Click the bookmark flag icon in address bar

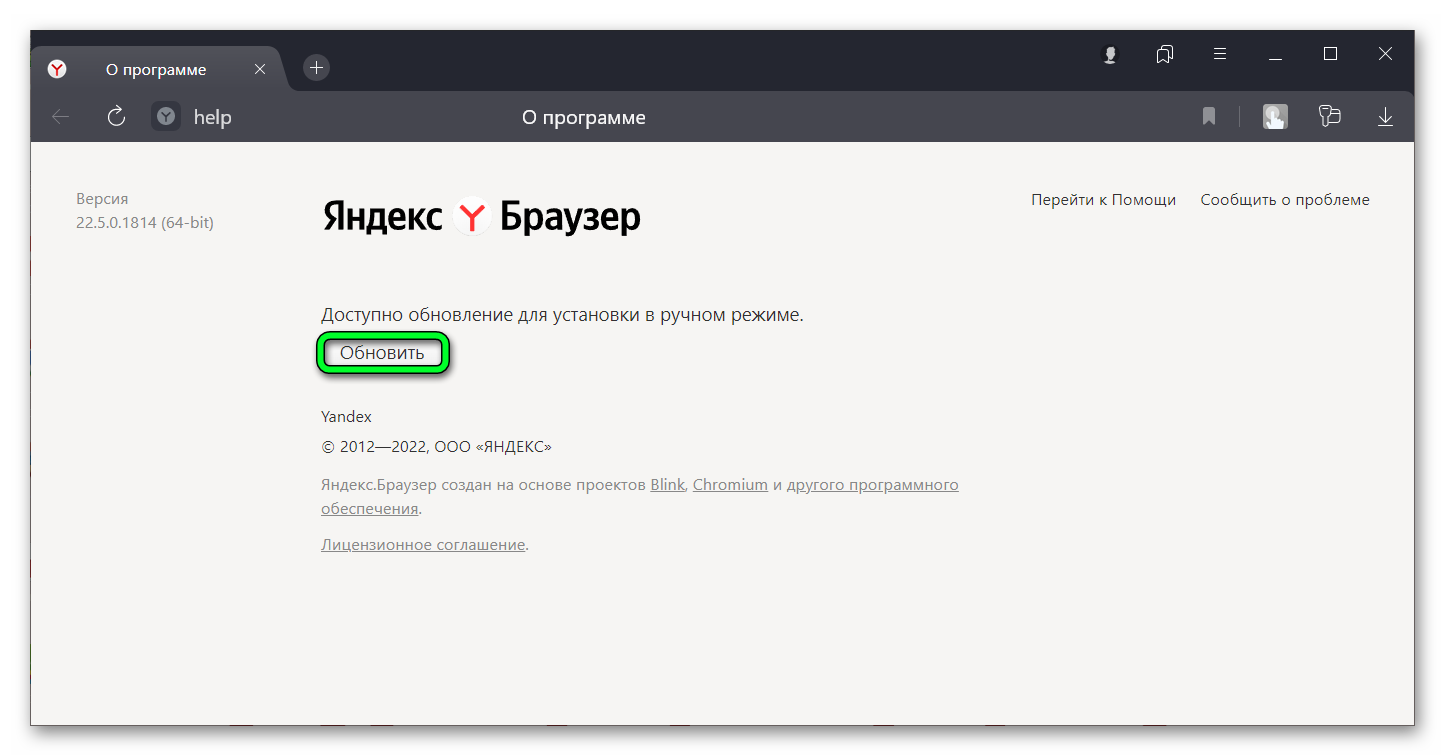pyautogui.click(x=1208, y=117)
